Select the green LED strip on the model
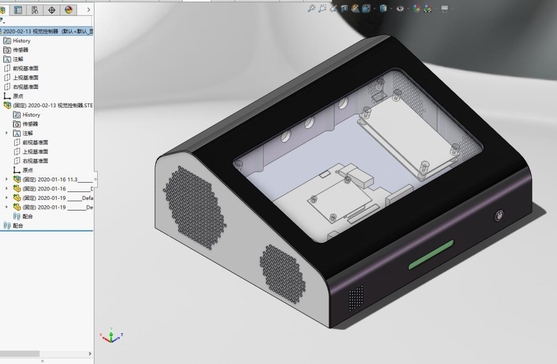 coord(431,255)
